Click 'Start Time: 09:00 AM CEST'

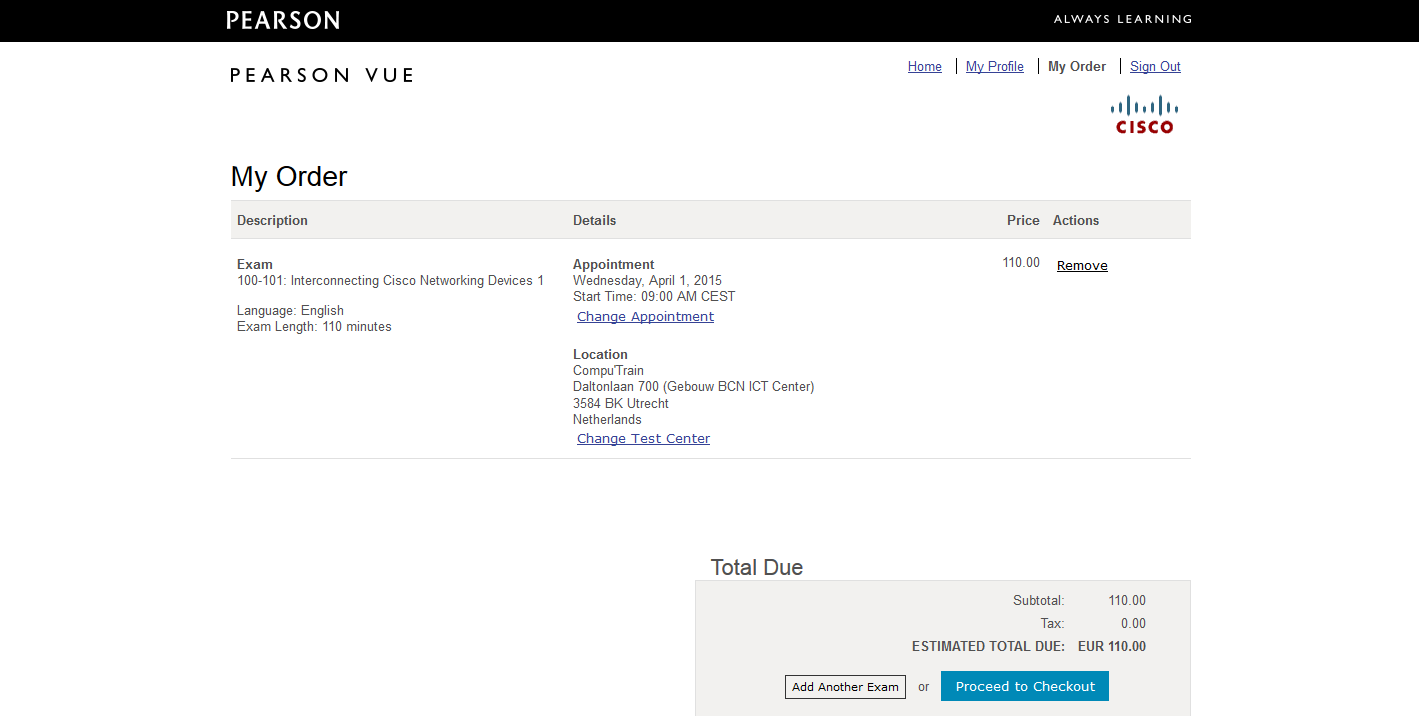coord(654,297)
